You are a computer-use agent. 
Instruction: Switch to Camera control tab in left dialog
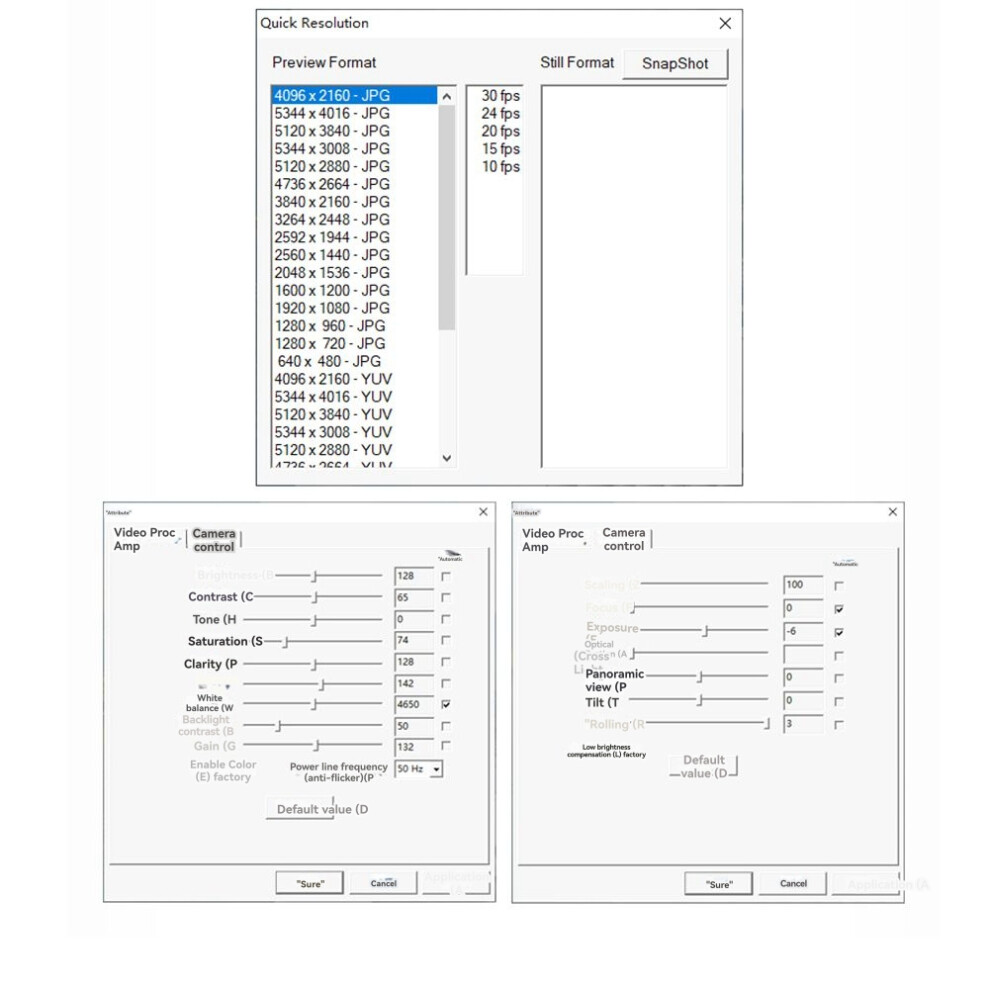click(214, 540)
